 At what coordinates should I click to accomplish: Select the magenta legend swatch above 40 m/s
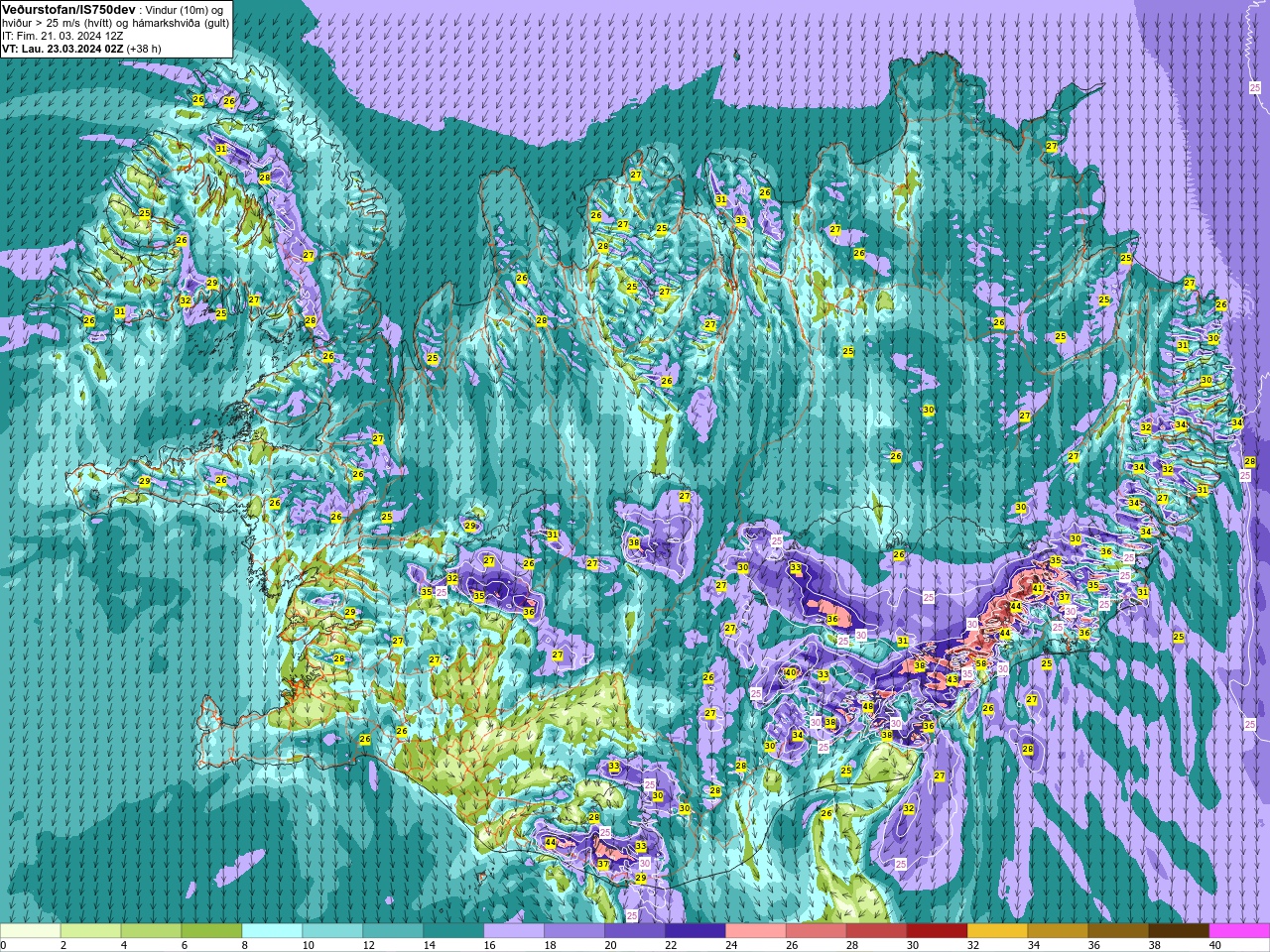pyautogui.click(x=1240, y=931)
